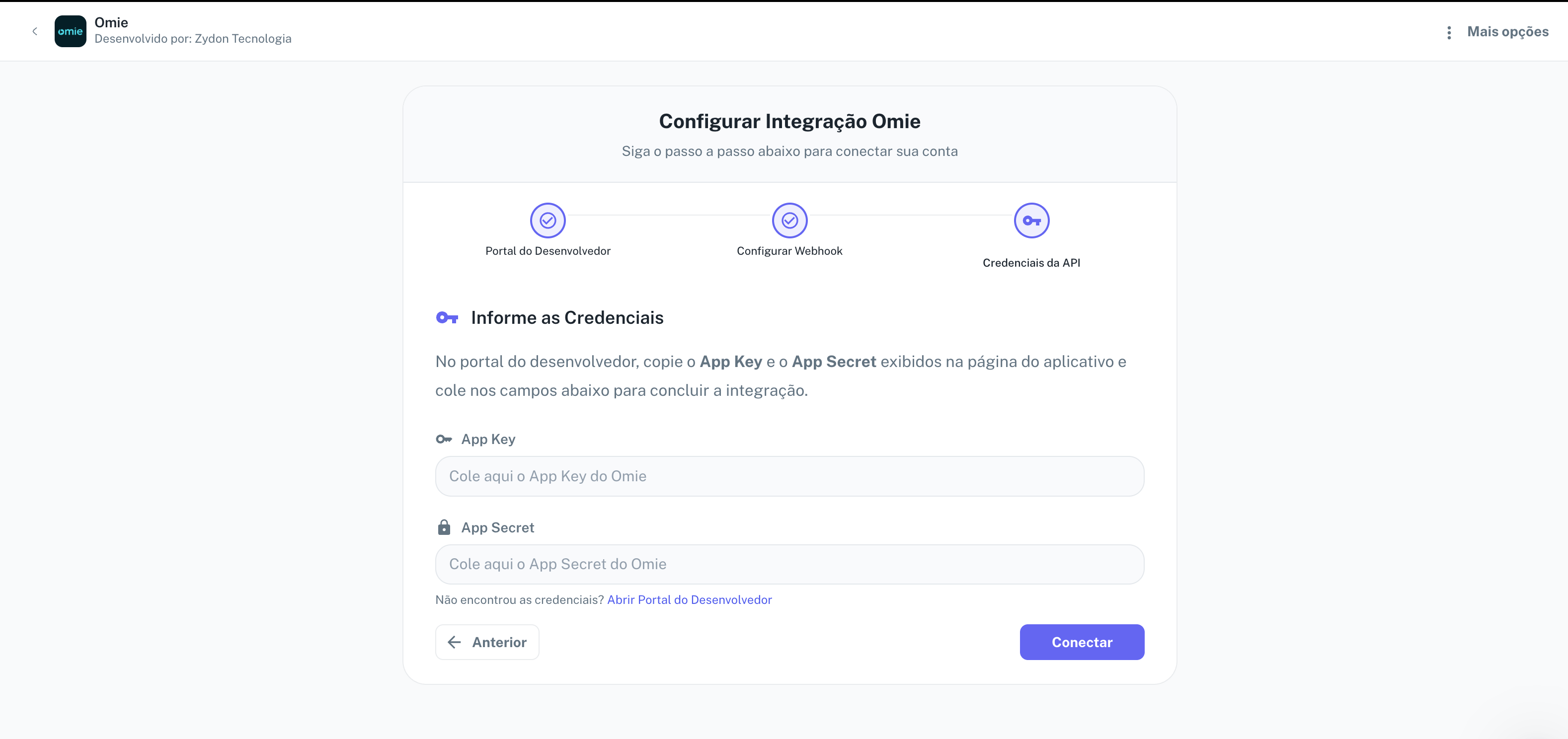Select the Portal do Desenvolvedor step icon
The height and width of the screenshot is (739, 1568).
pos(548,220)
